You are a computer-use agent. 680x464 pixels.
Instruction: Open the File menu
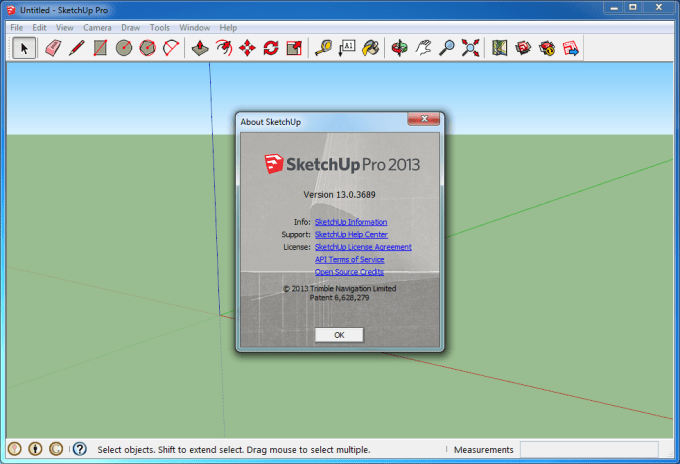tap(16, 28)
